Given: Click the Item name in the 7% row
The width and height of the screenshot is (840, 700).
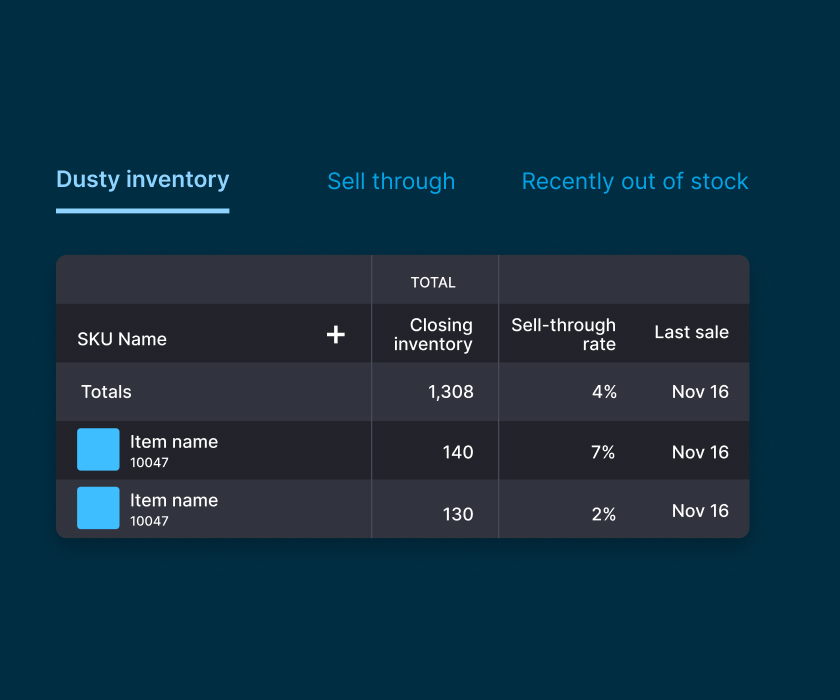Looking at the screenshot, I should (174, 442).
